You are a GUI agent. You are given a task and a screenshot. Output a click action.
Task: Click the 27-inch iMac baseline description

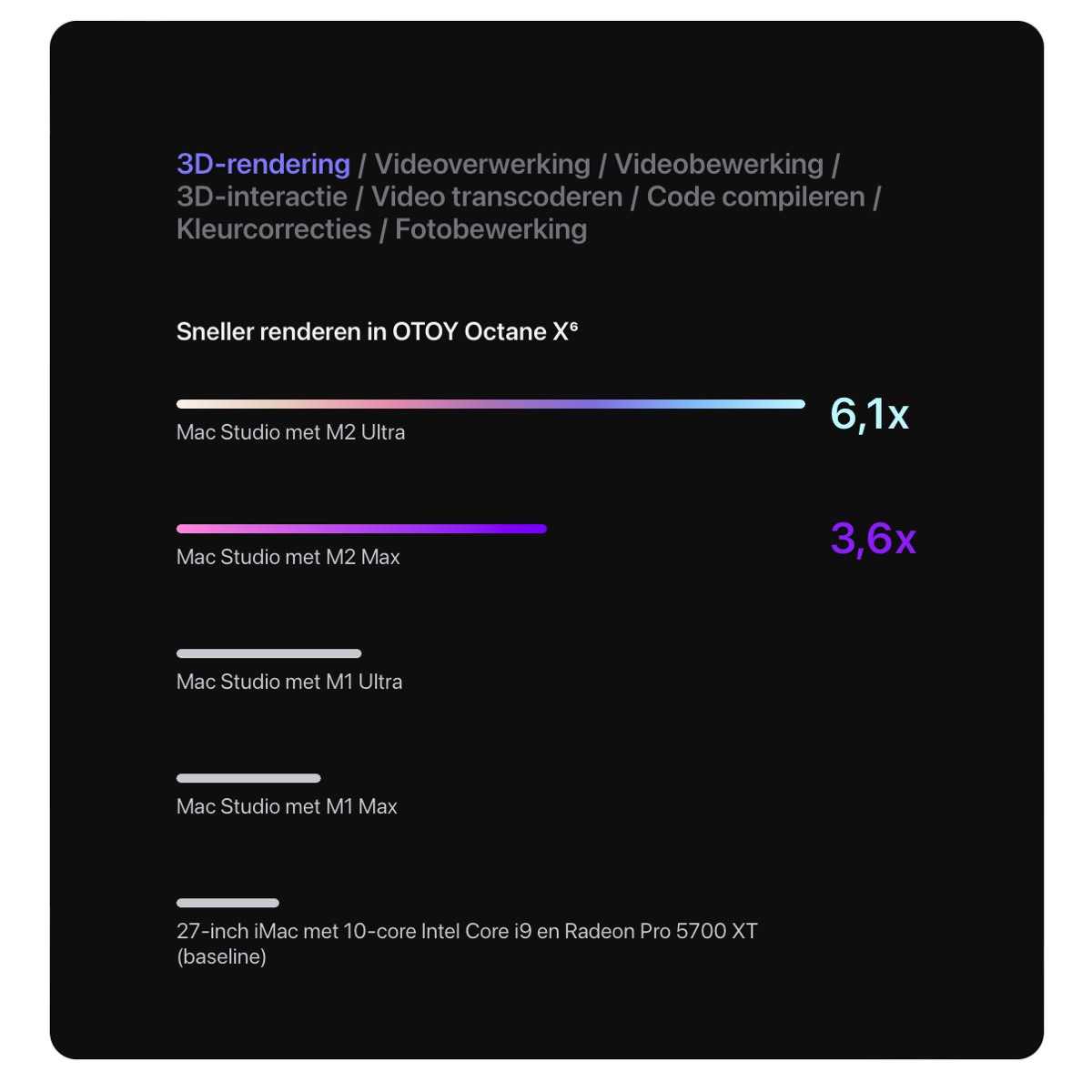pos(467,944)
